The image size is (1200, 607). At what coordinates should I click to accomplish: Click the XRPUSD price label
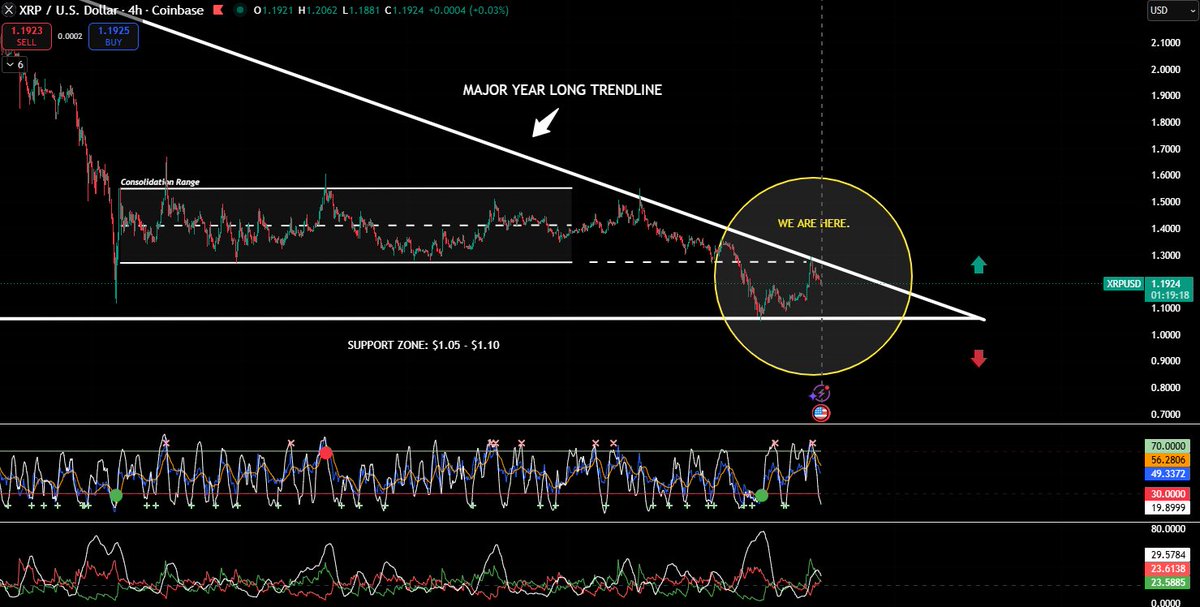(1124, 284)
